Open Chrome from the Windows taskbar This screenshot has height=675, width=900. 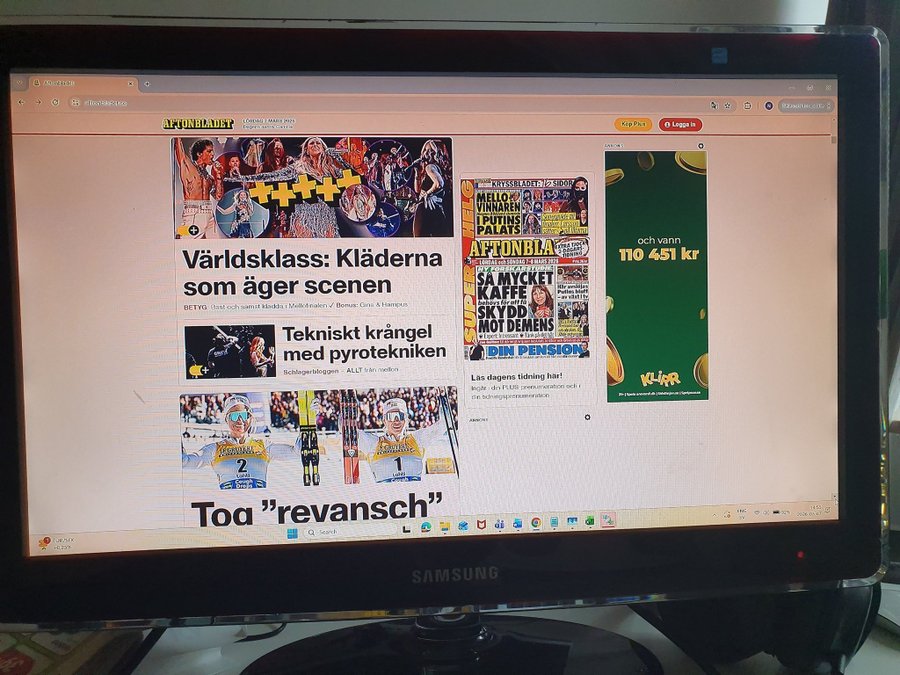tap(534, 524)
